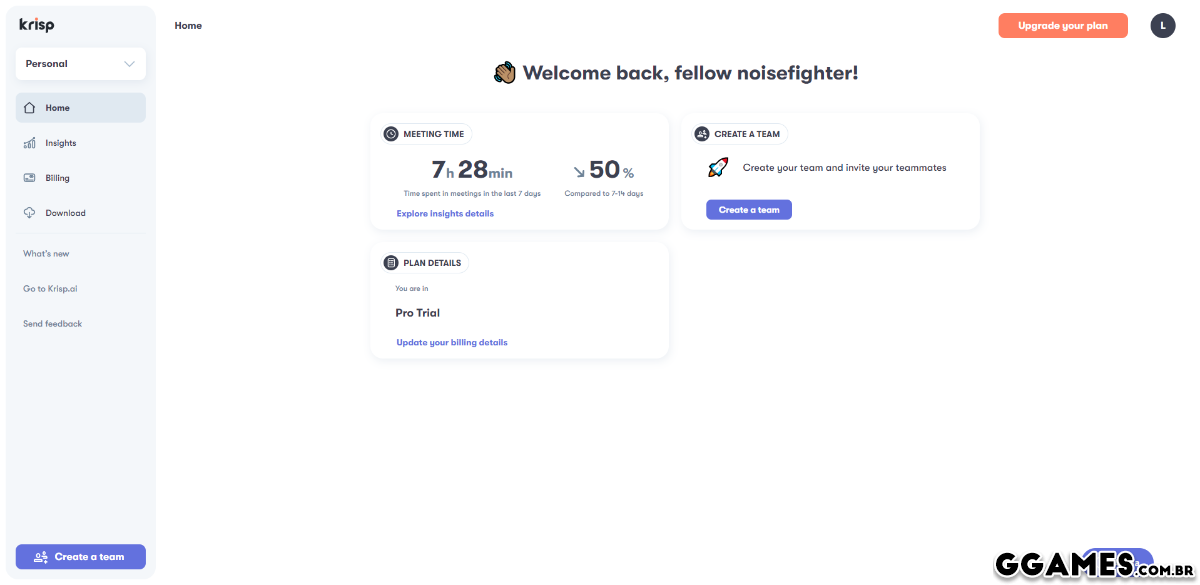Screen dimensions: 1200x585
Task: Follow Update your billing details link
Action: [452, 342]
